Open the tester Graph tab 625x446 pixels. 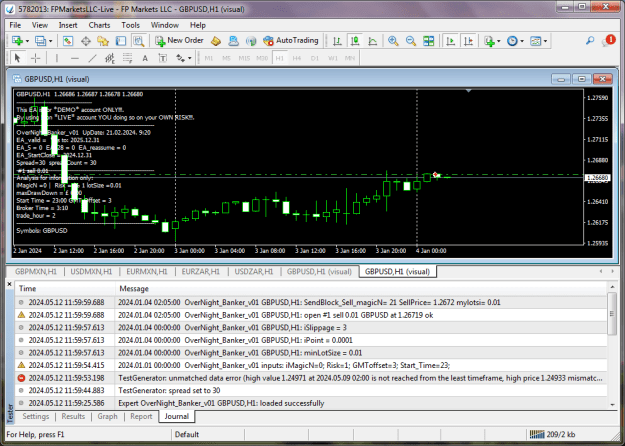107,417
